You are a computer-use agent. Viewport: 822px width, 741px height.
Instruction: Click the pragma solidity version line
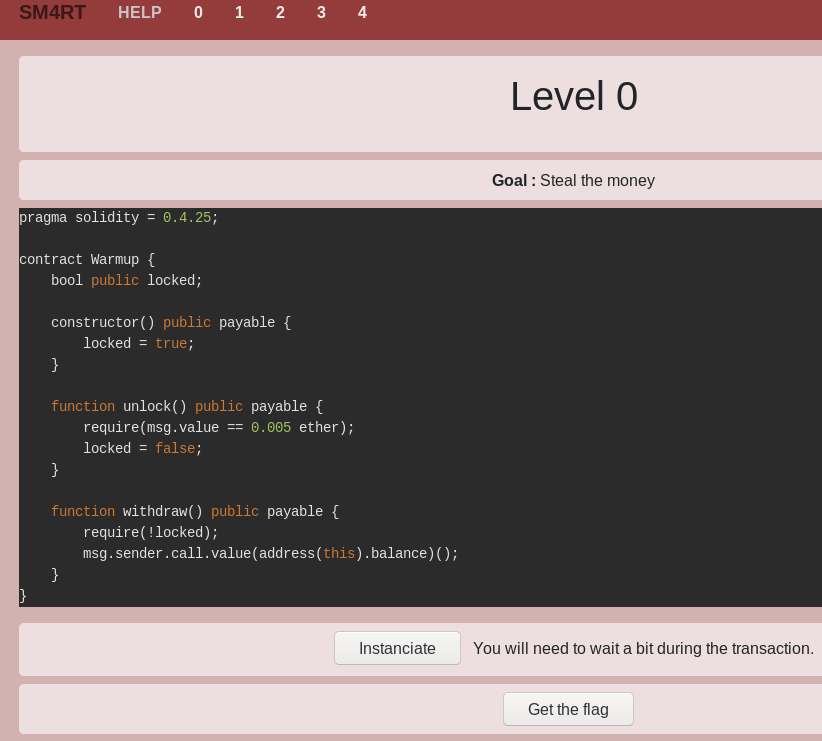pos(118,218)
